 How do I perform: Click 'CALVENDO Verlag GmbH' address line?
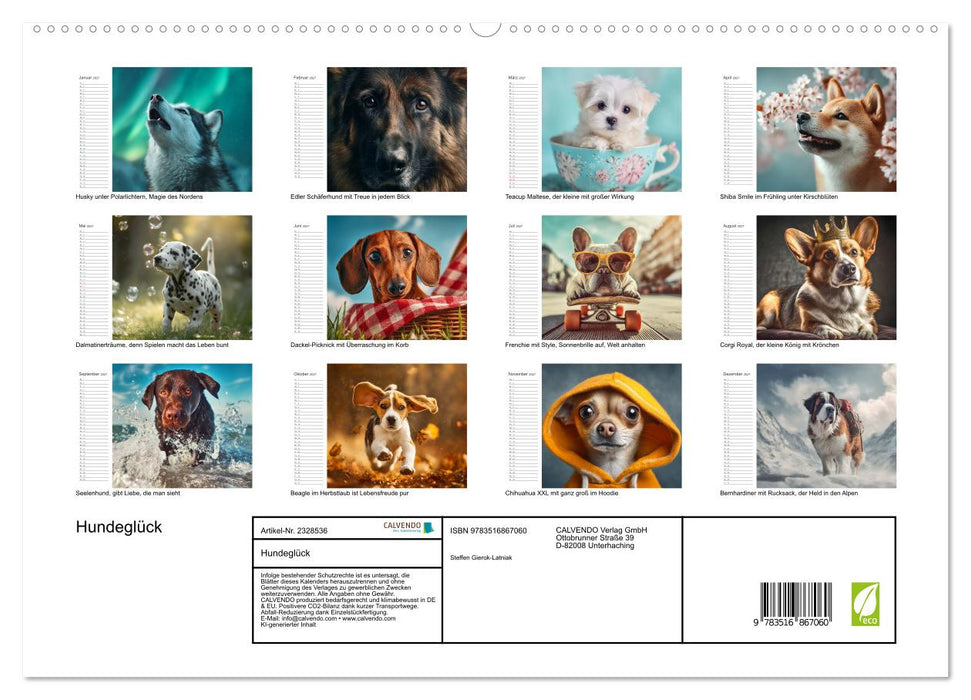pos(601,530)
